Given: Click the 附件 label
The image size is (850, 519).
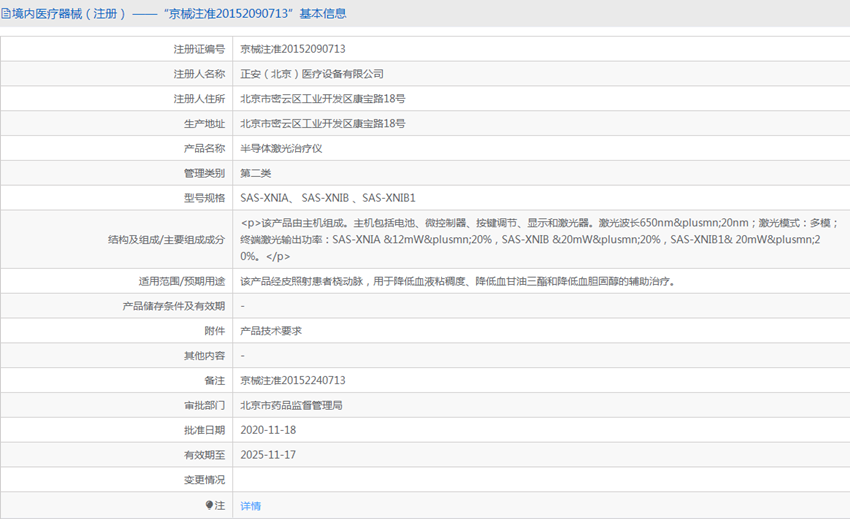Looking at the screenshot, I should click(x=215, y=331).
